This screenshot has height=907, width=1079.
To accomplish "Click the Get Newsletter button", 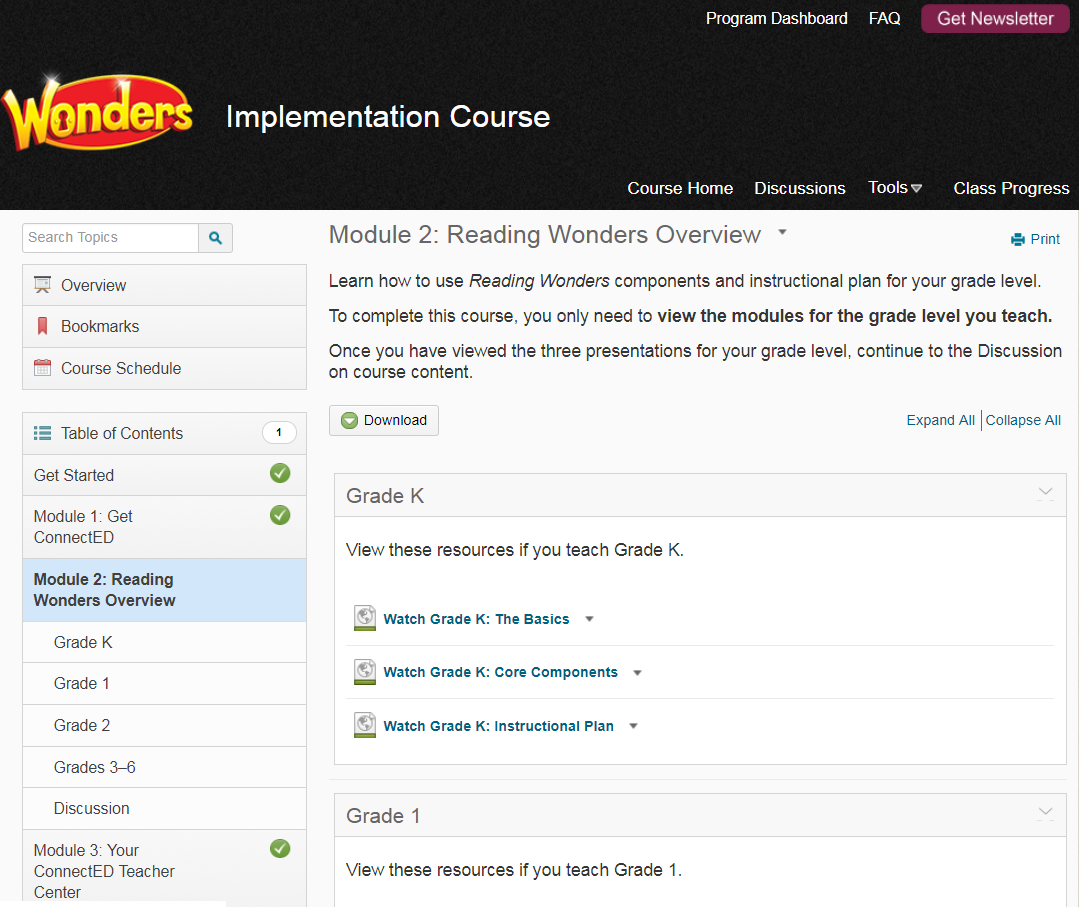I will tap(994, 19).
